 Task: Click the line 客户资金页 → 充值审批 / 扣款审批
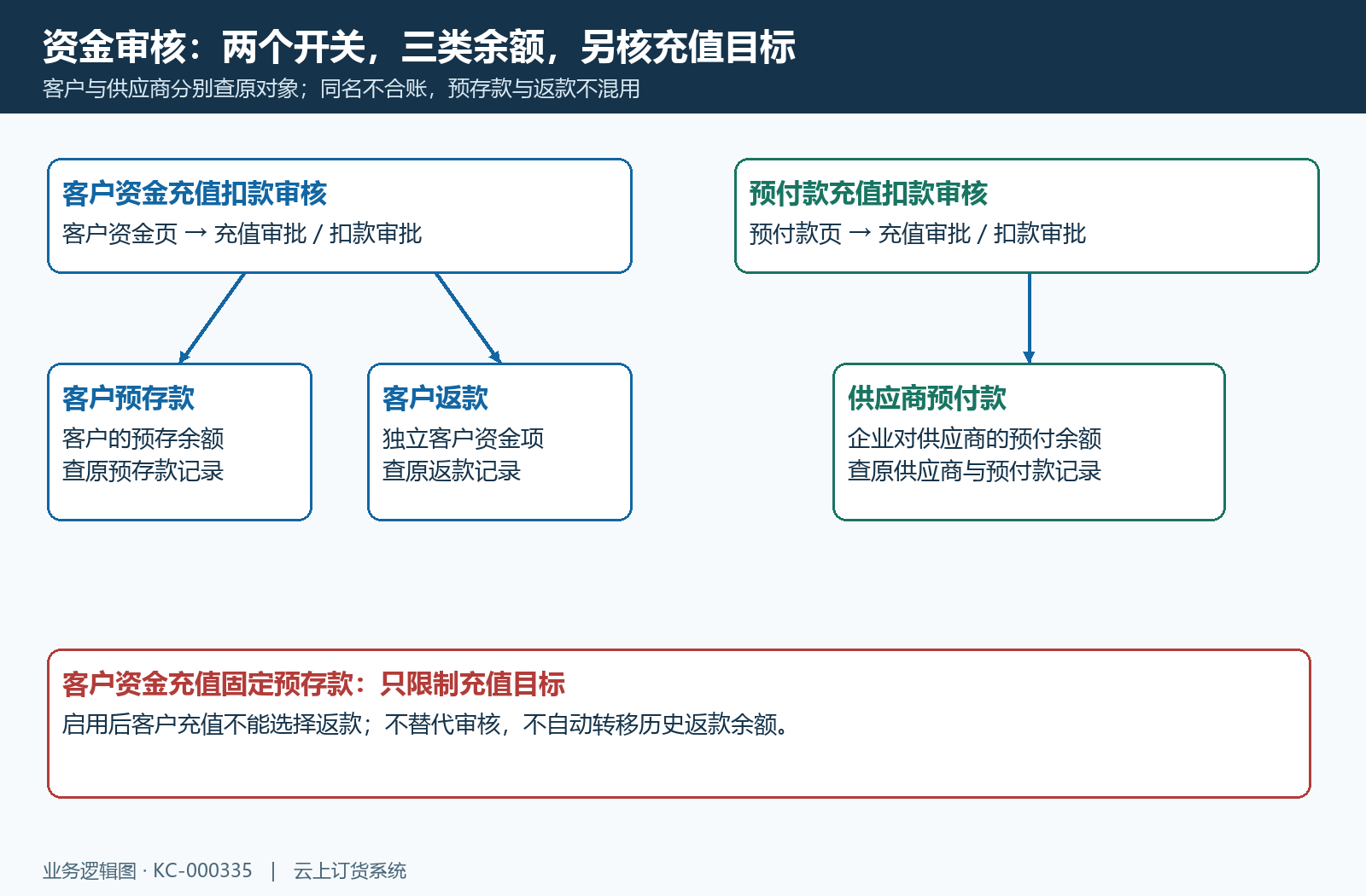pyautogui.click(x=242, y=234)
